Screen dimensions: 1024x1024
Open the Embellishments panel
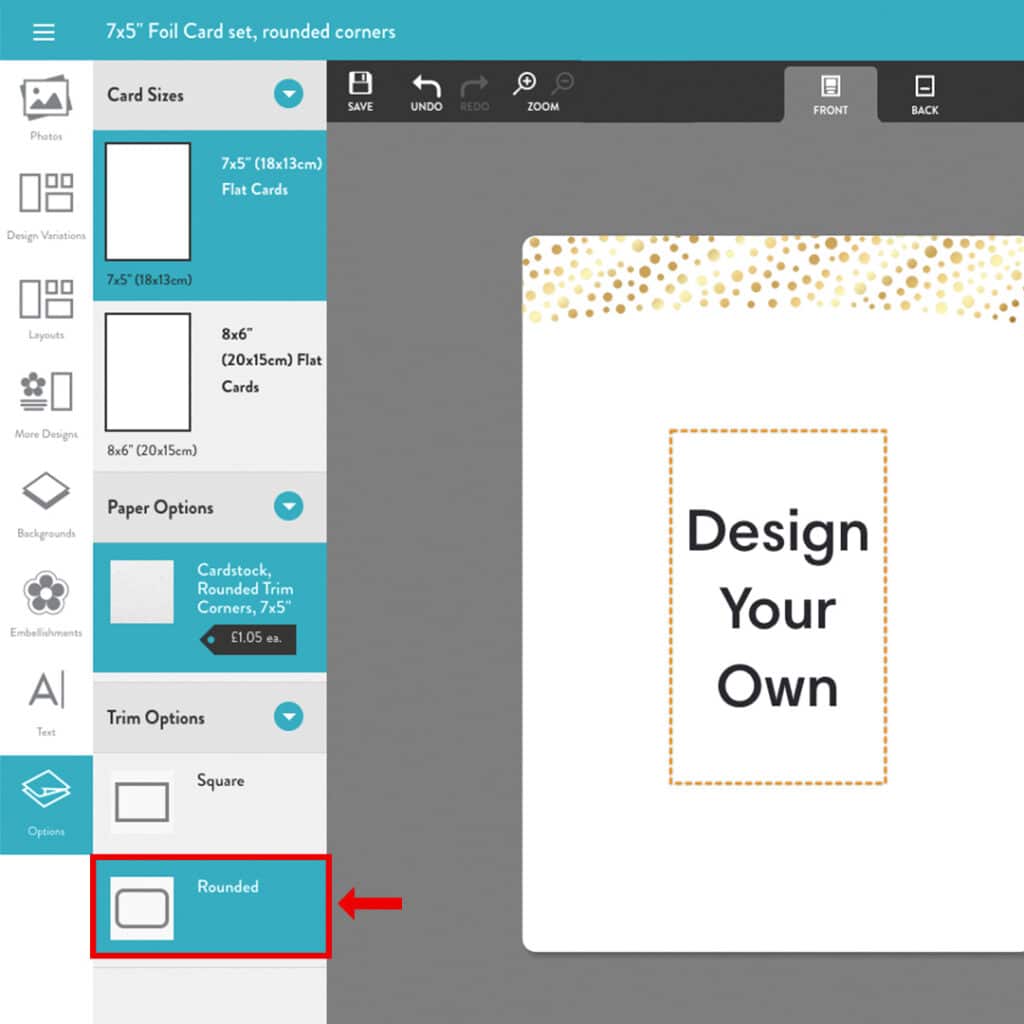(x=45, y=600)
